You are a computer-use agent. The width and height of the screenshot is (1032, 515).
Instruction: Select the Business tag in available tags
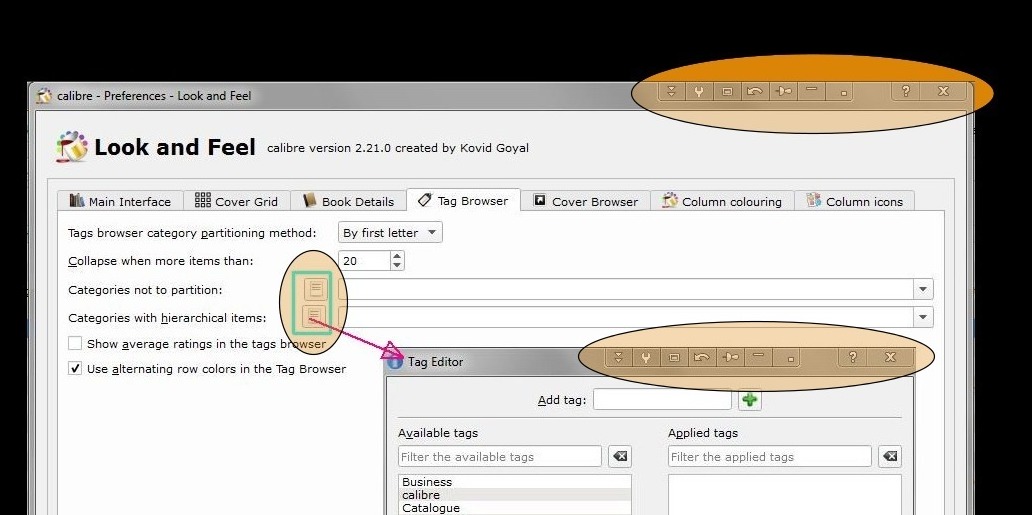(x=515, y=481)
